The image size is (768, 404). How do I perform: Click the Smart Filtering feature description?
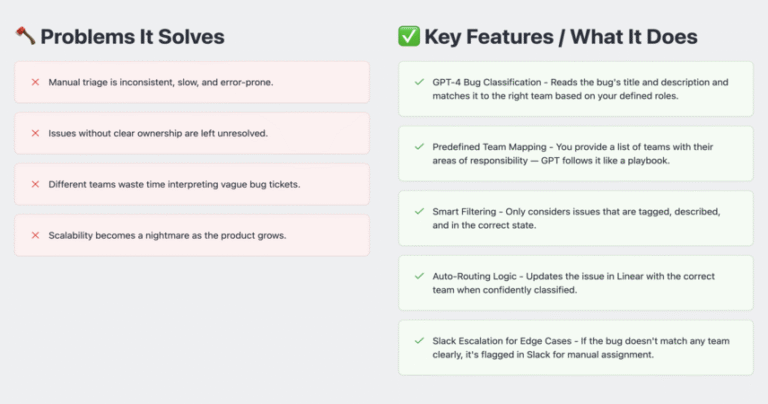tap(576, 218)
